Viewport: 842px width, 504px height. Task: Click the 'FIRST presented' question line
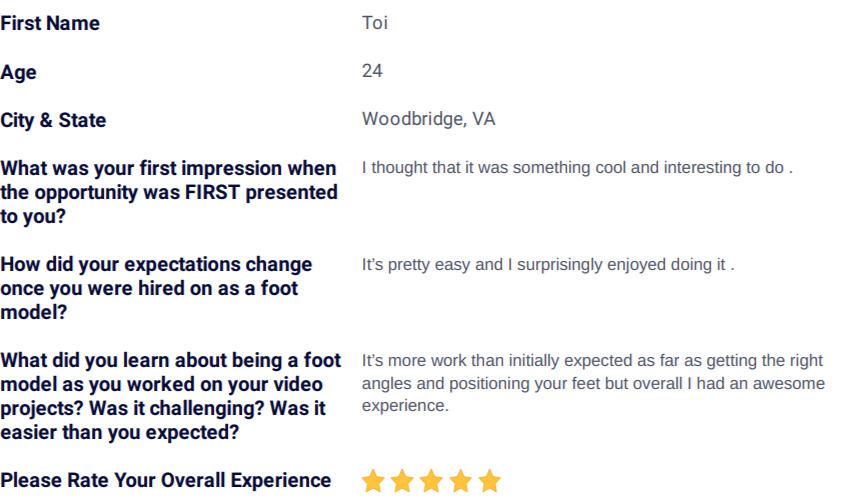[169, 193]
